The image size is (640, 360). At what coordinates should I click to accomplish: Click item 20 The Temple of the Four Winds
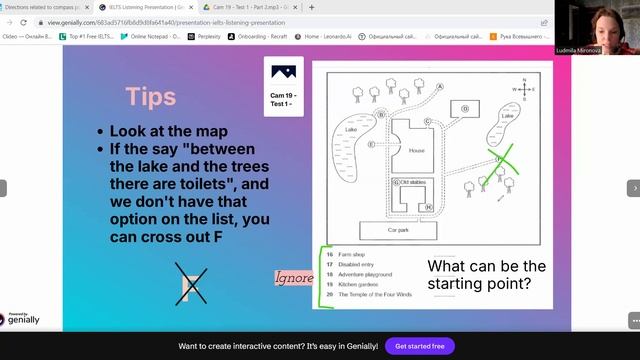click(369, 294)
